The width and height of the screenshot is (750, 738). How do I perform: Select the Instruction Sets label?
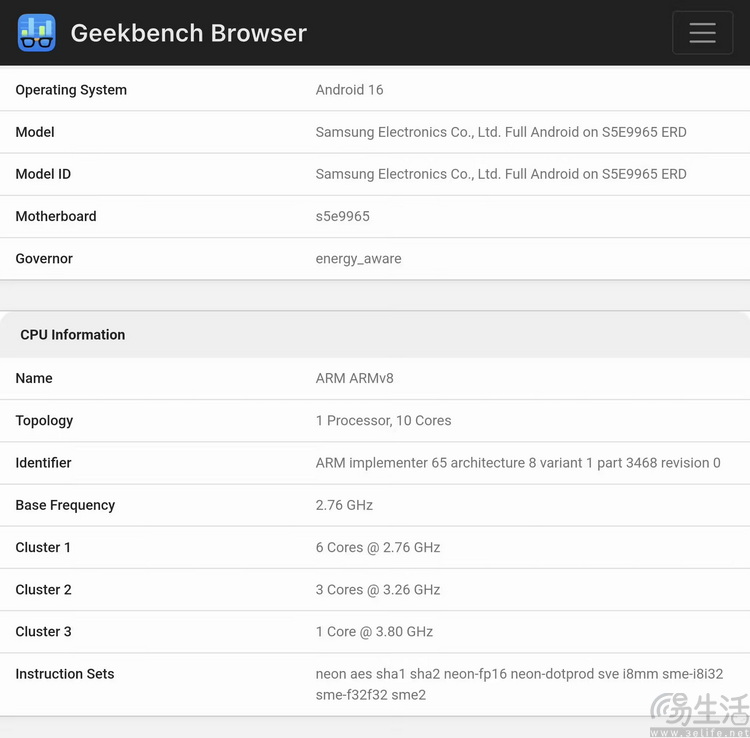pos(65,674)
